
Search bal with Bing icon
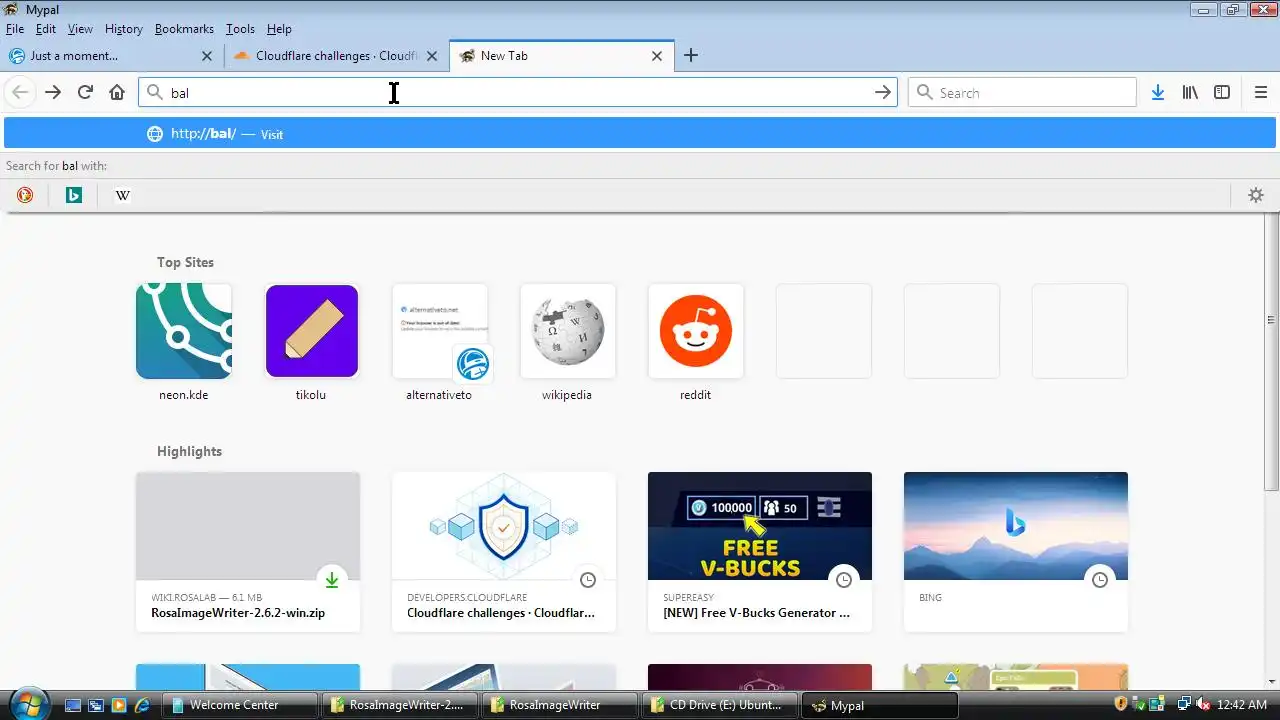click(74, 195)
